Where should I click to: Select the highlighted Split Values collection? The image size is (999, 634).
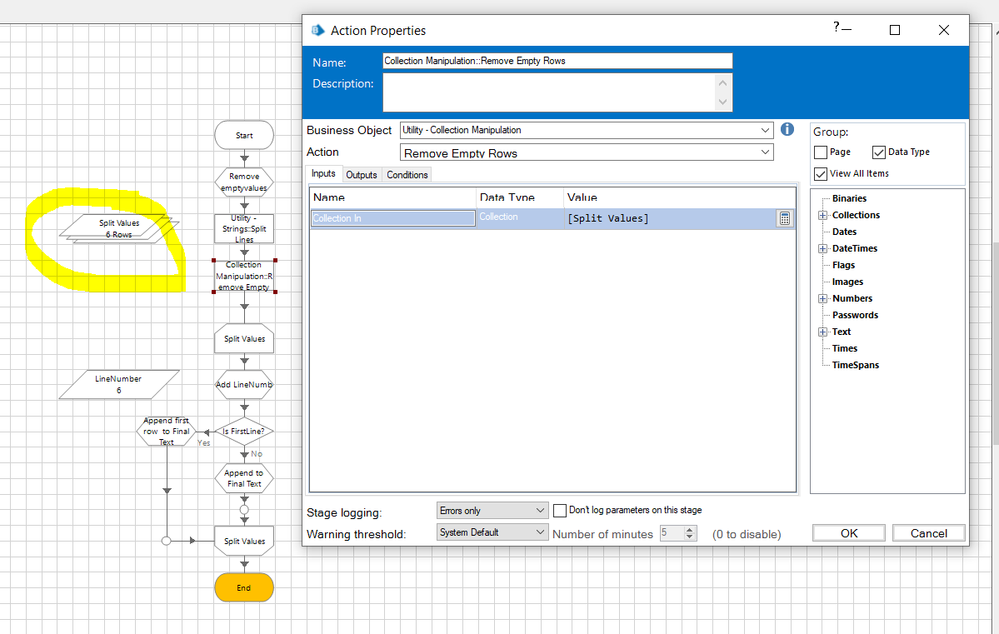(119, 228)
